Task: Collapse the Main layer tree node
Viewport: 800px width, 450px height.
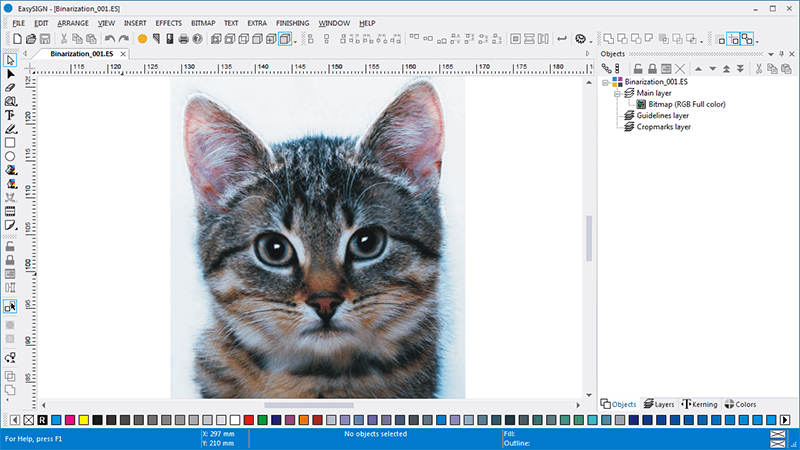Action: [x=617, y=92]
